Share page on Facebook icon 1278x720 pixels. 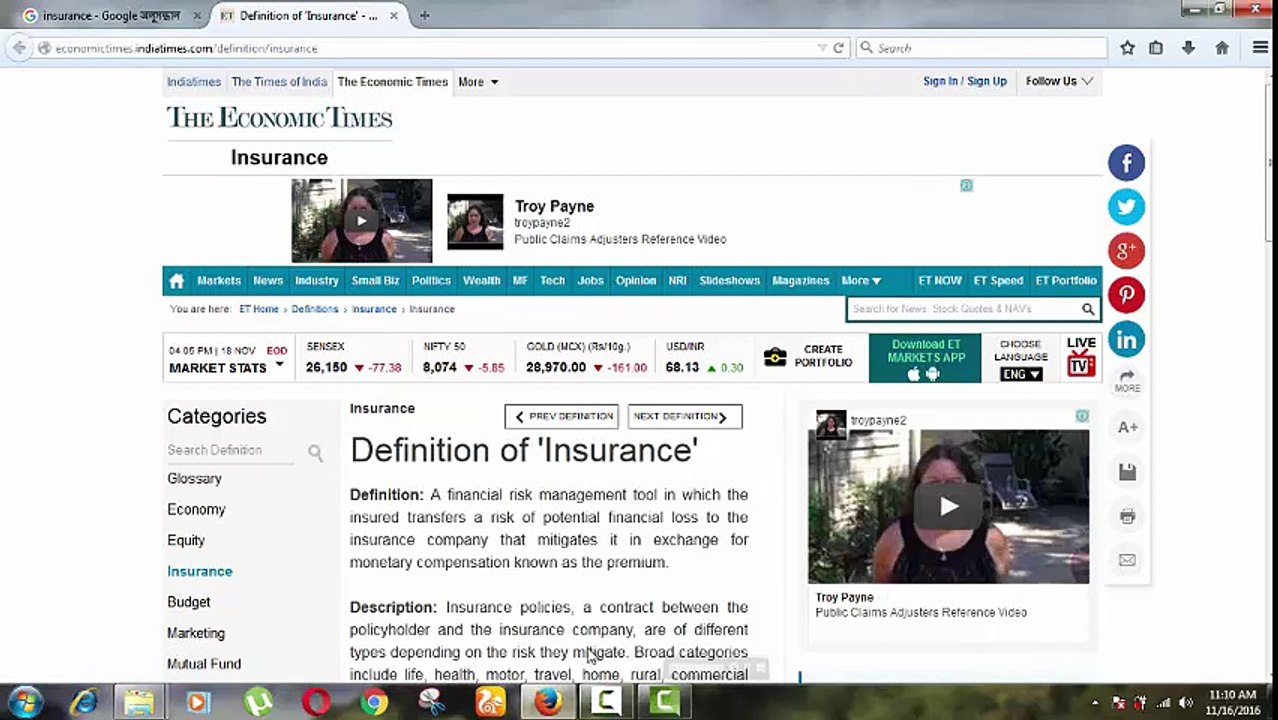click(1126, 163)
